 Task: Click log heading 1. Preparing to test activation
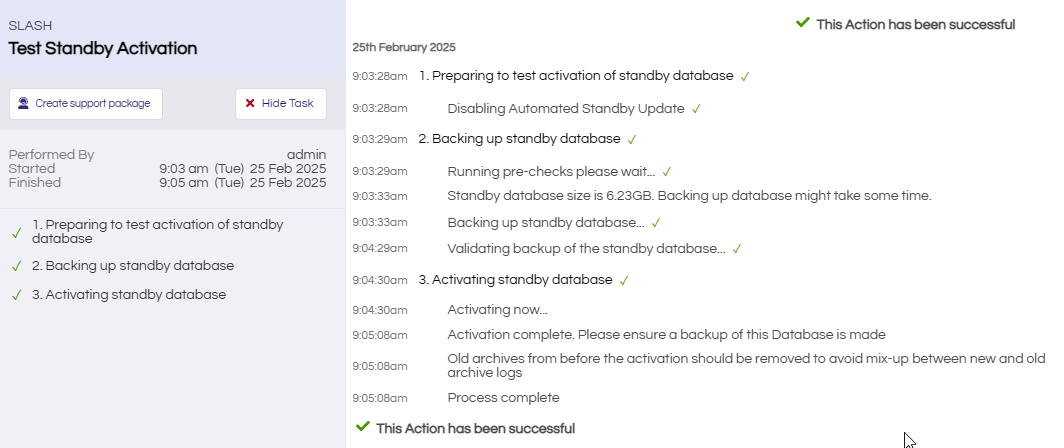tap(576, 75)
